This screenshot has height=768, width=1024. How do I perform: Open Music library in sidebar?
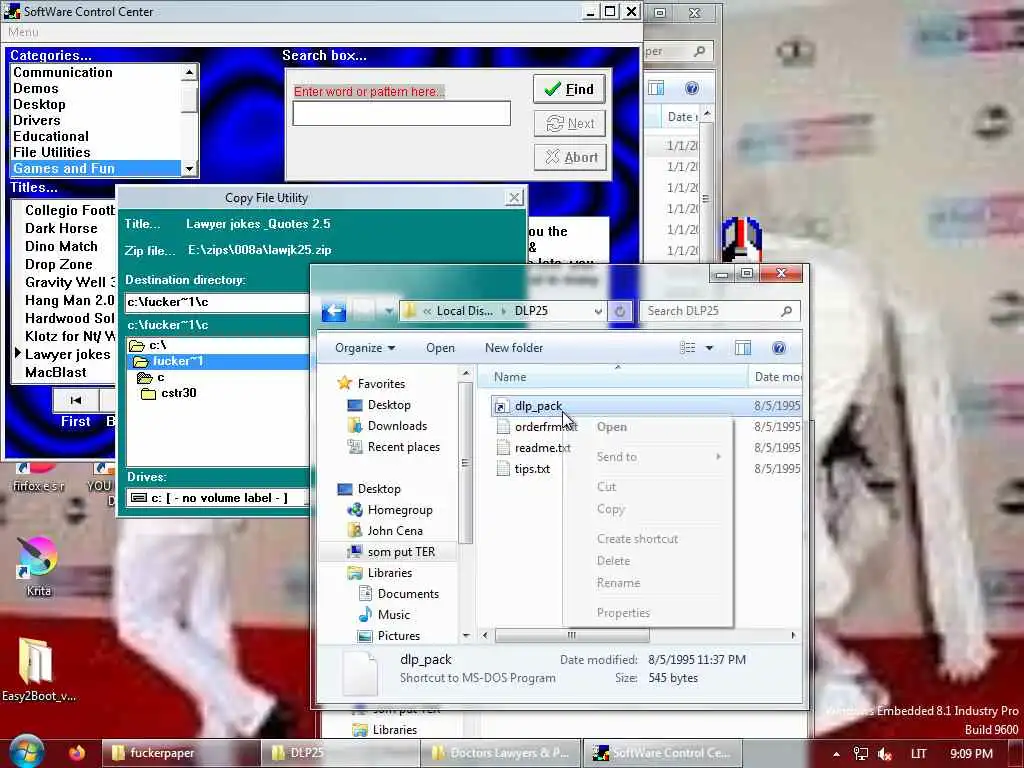tap(394, 615)
